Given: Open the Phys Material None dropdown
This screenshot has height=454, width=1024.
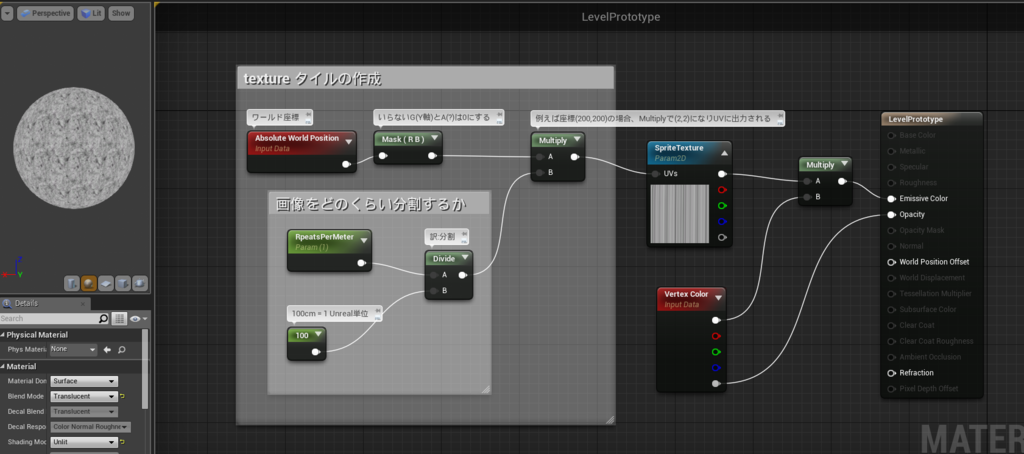Looking at the screenshot, I should 73,349.
